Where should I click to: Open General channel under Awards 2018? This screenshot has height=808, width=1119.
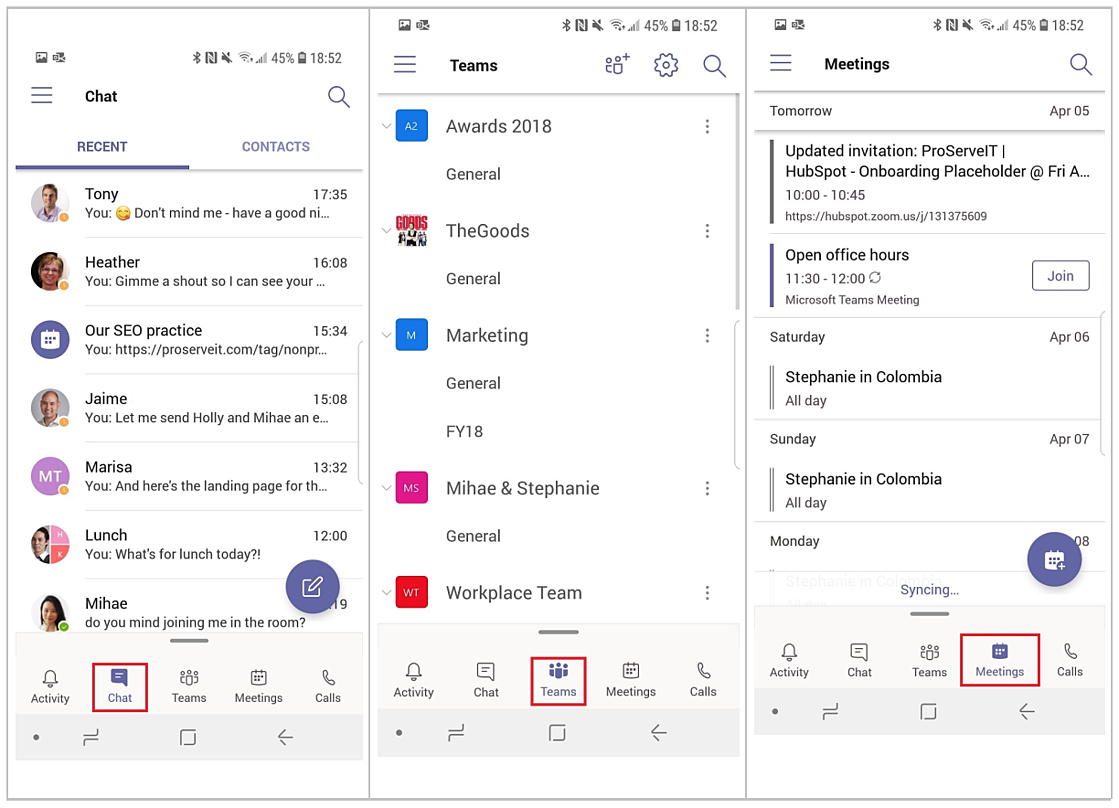pyautogui.click(x=473, y=174)
